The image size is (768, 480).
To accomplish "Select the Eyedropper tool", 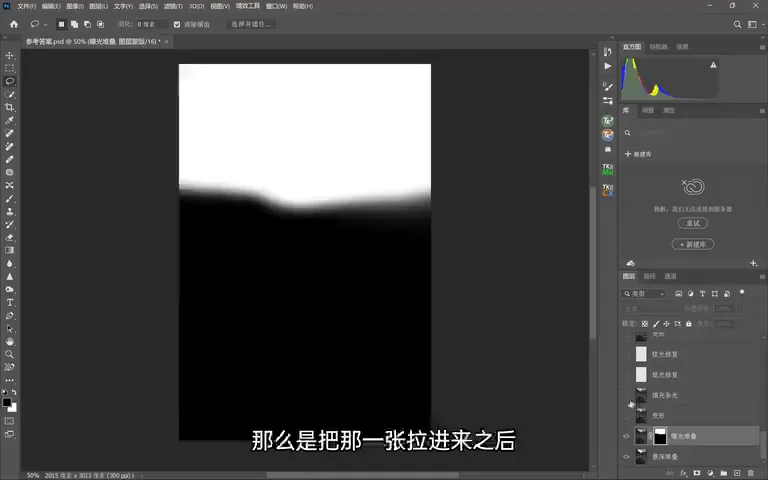I will [9, 120].
